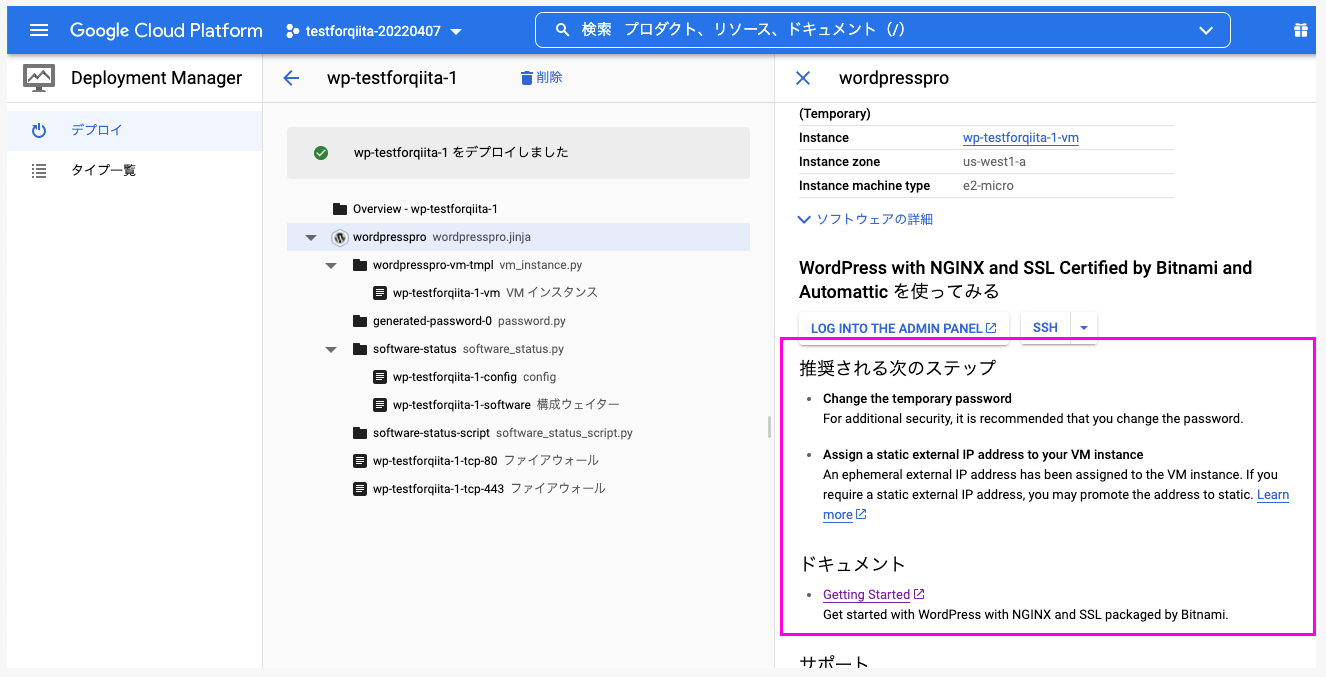Image resolution: width=1326 pixels, height=677 pixels.
Task: Click the Deployment Manager product icon
Action: click(x=39, y=78)
